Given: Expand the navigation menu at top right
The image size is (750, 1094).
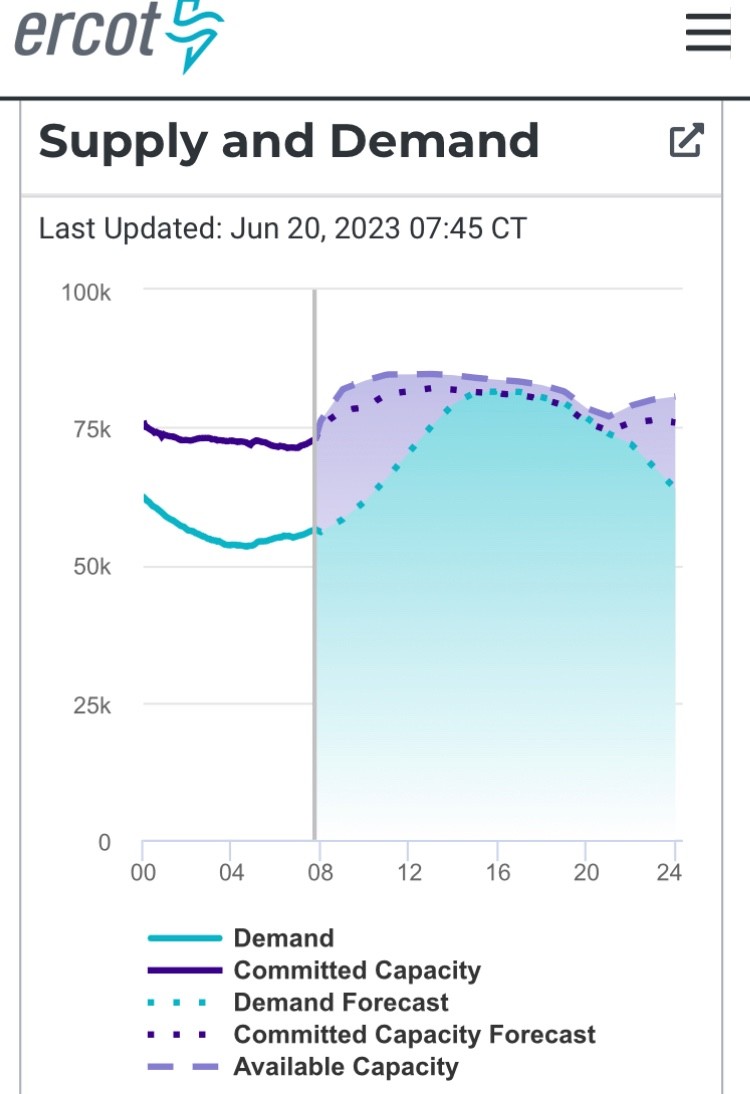Looking at the screenshot, I should (707, 33).
